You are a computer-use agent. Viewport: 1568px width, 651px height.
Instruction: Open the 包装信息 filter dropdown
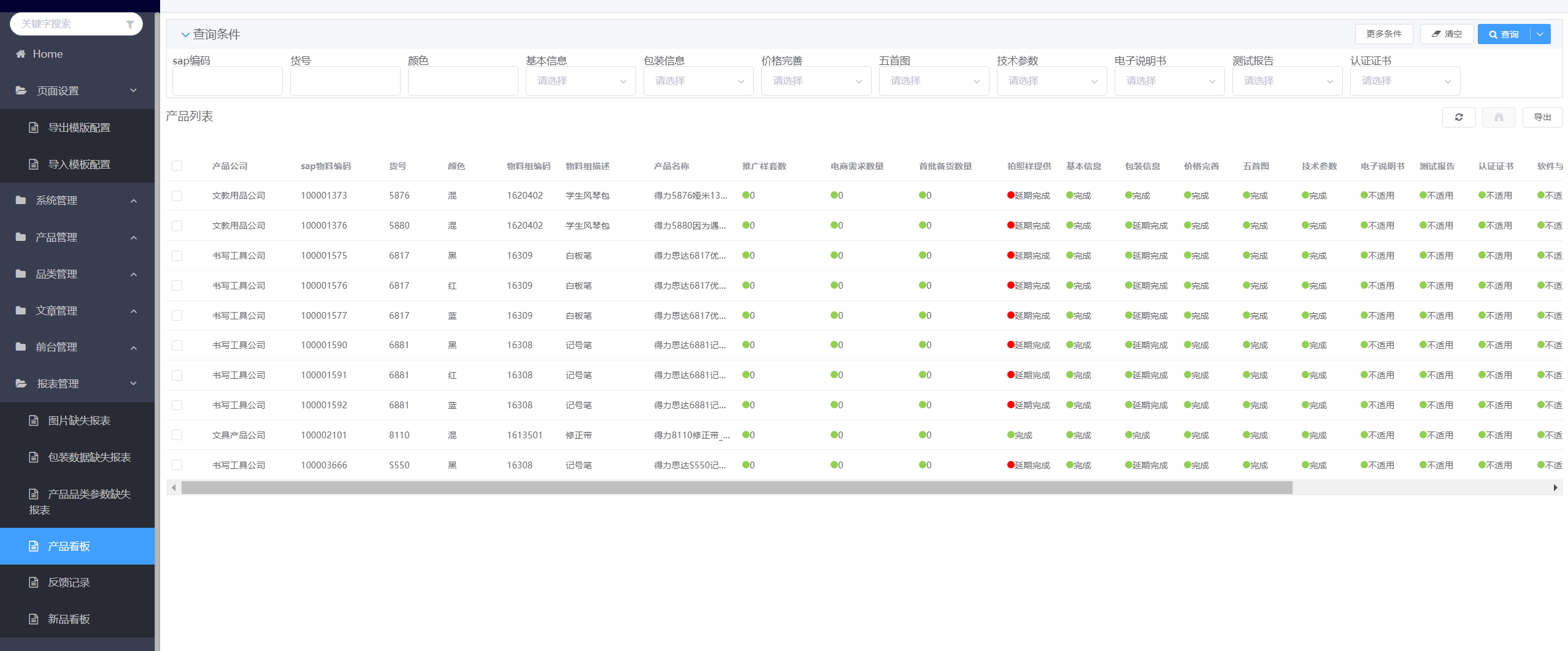click(698, 81)
